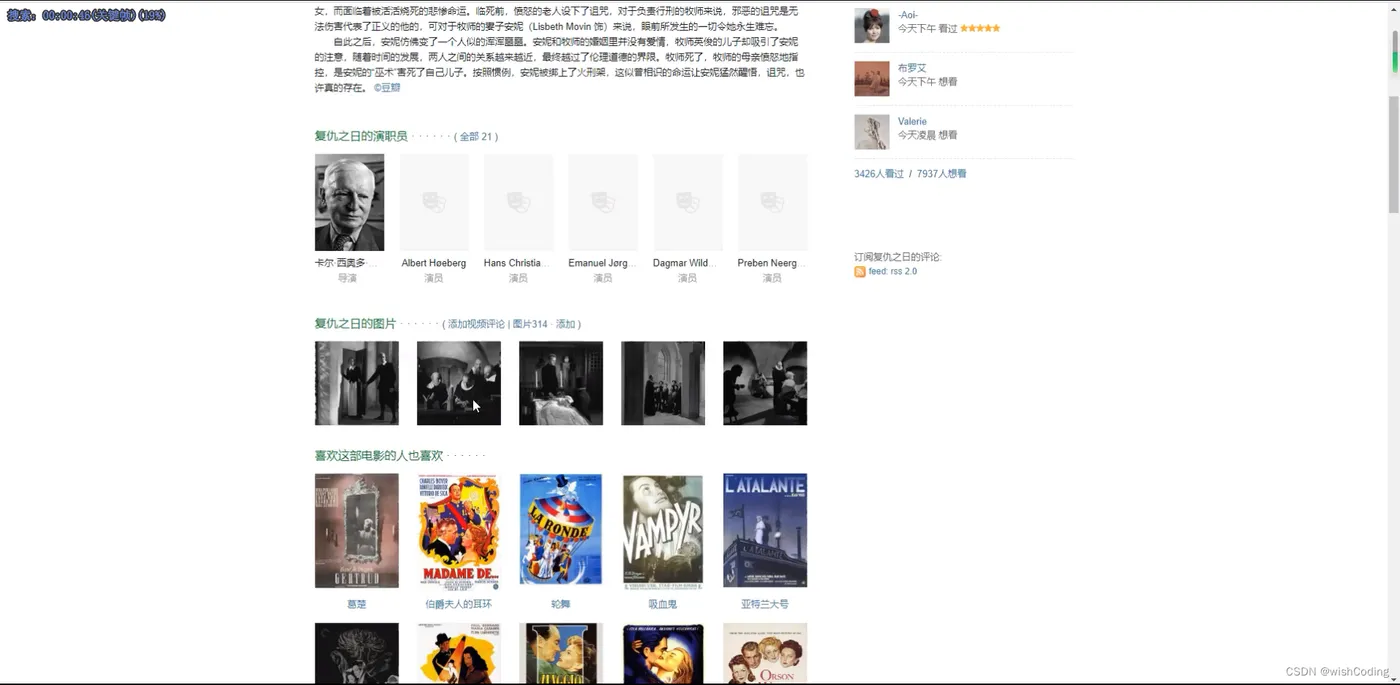
Task: Open the 图片314 link
Action: tap(530, 324)
